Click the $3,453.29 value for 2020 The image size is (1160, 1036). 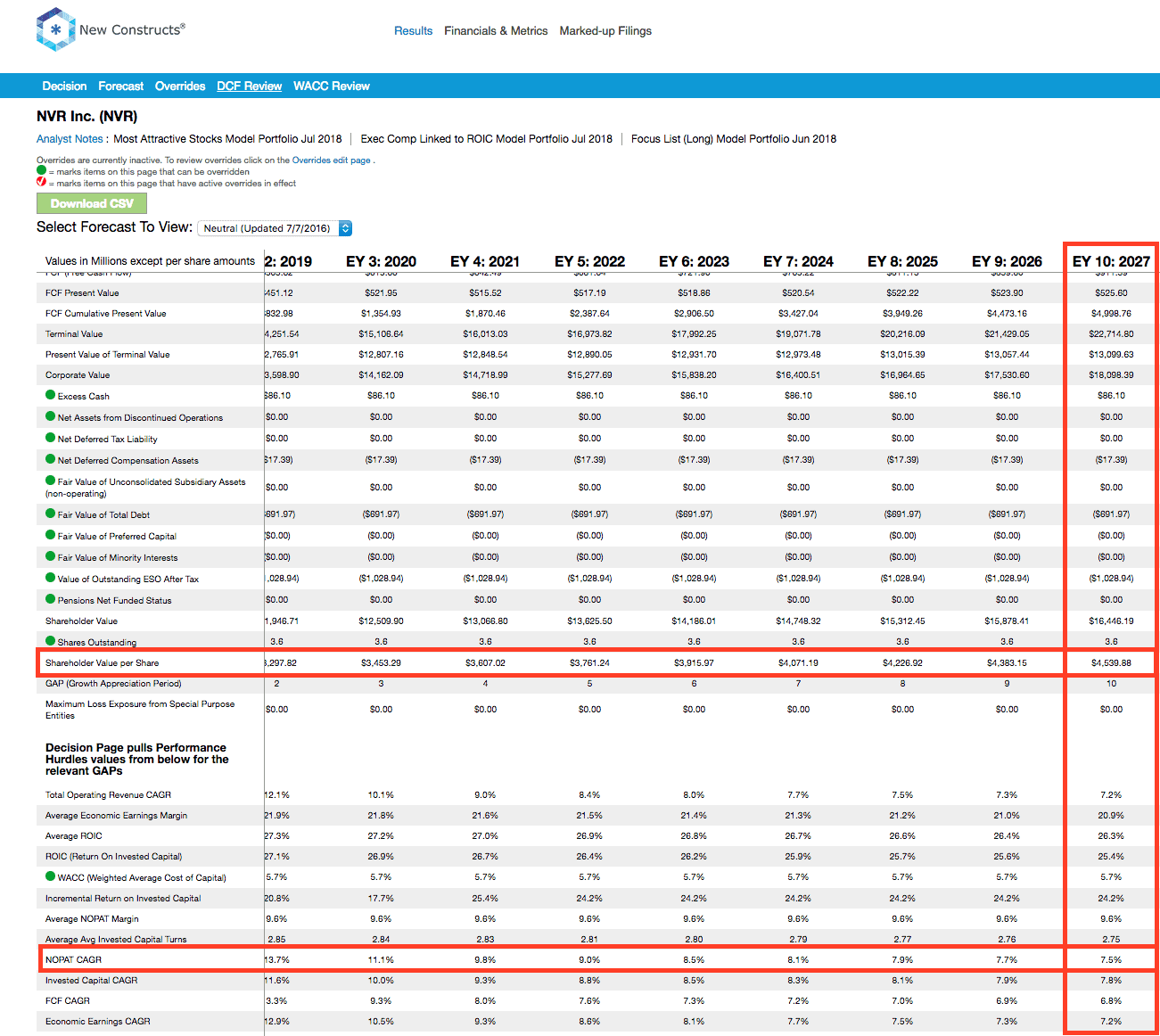pos(381,662)
